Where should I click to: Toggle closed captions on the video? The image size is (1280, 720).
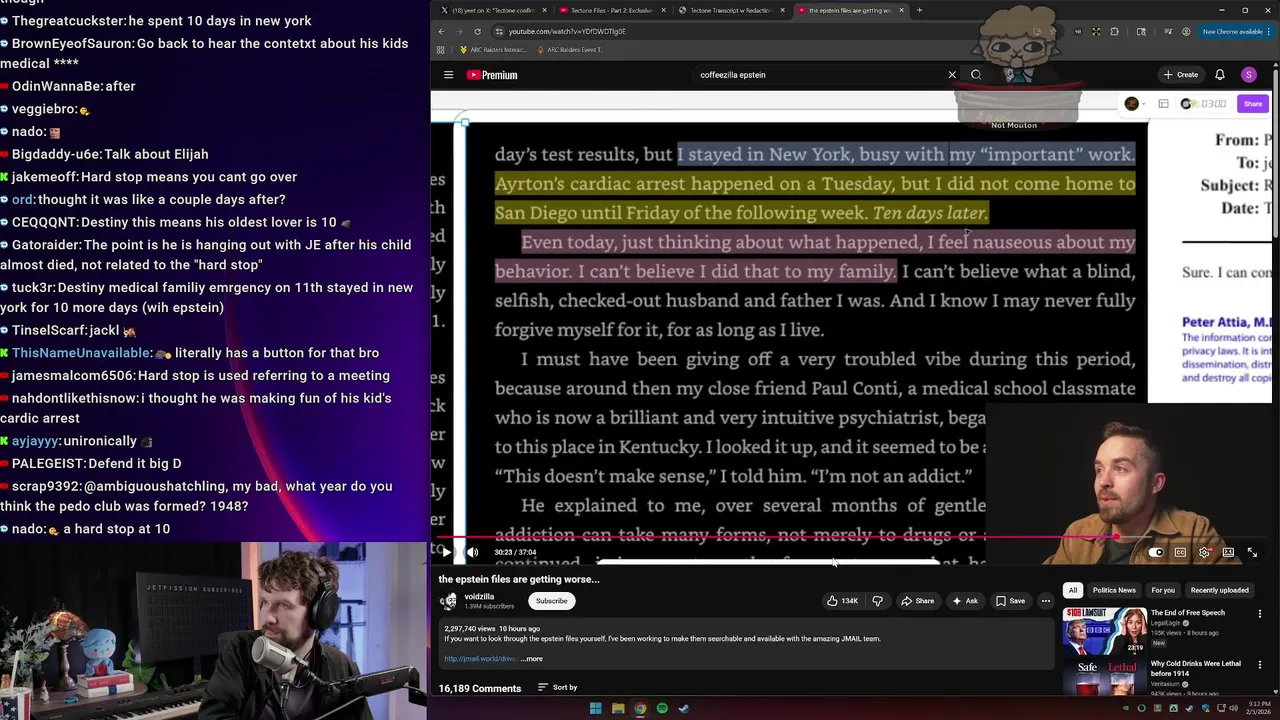[1180, 552]
